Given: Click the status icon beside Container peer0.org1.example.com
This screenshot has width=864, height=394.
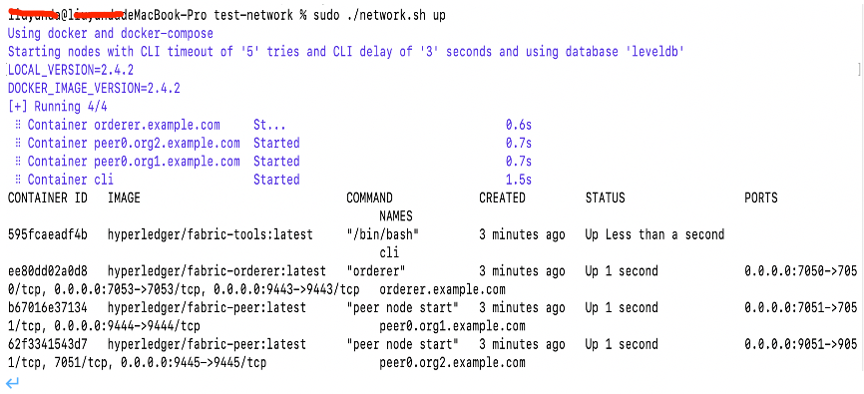Looking at the screenshot, I should (18, 161).
